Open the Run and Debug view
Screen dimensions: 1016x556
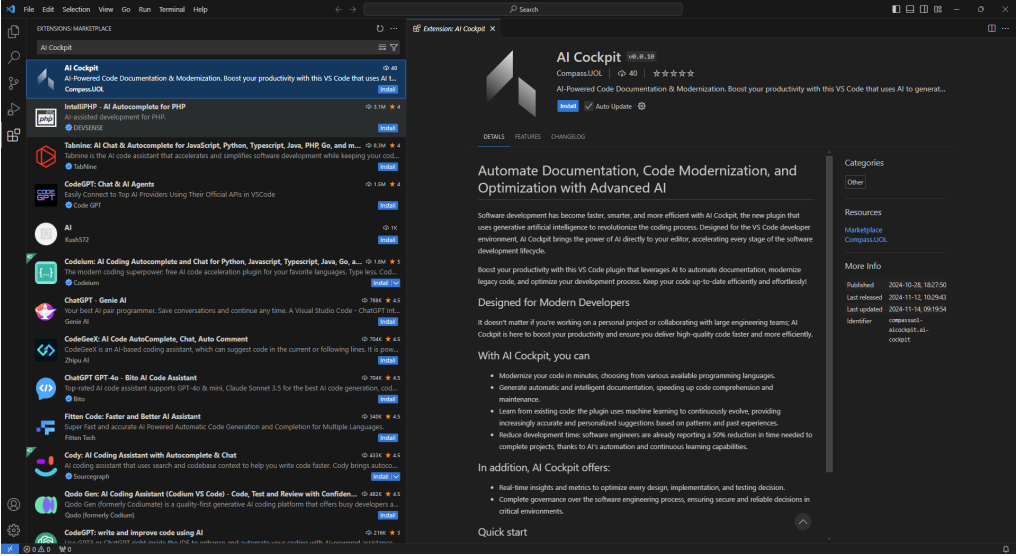13,110
